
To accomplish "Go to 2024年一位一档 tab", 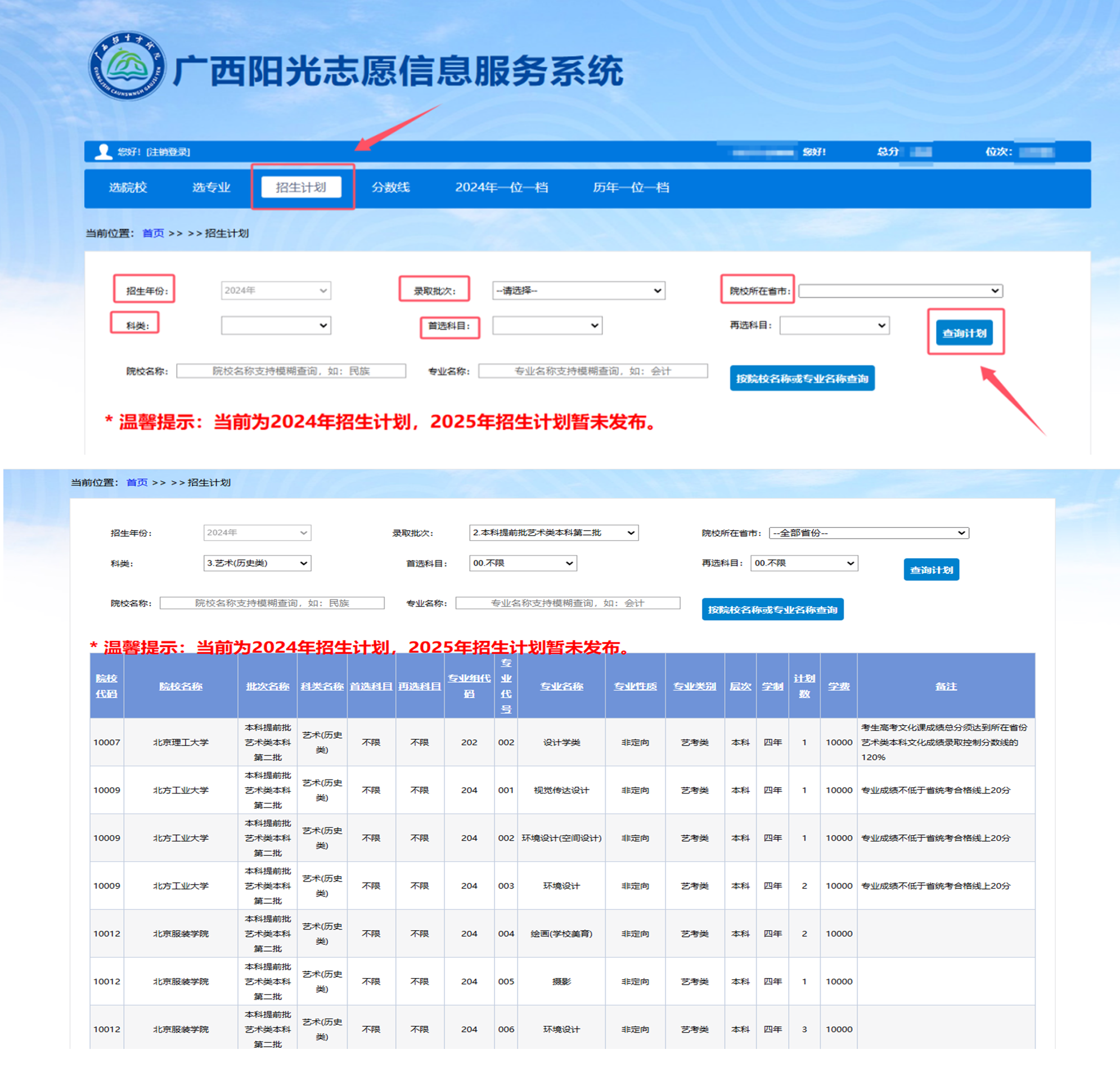I will [501, 187].
